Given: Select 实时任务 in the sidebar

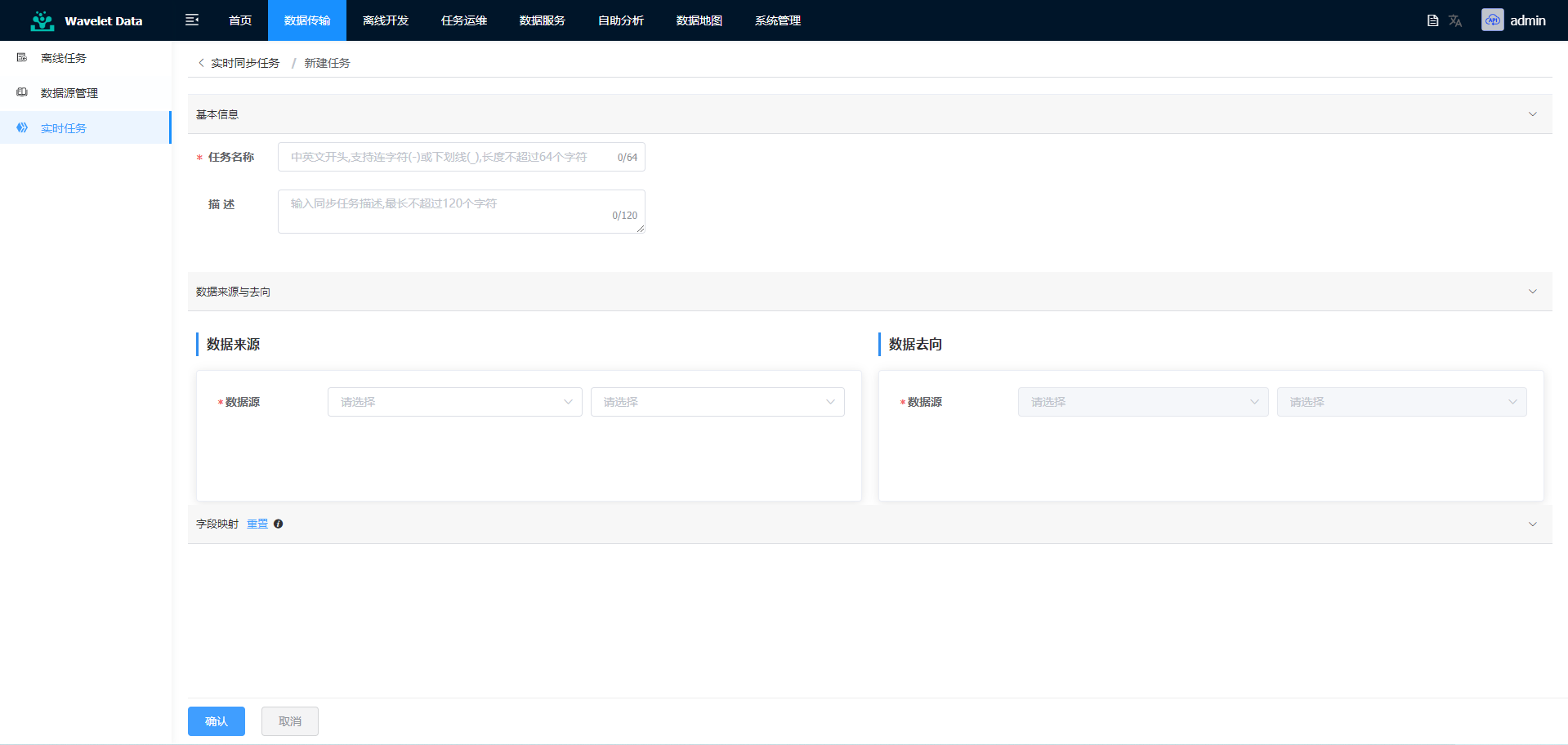Looking at the screenshot, I should click(x=86, y=128).
